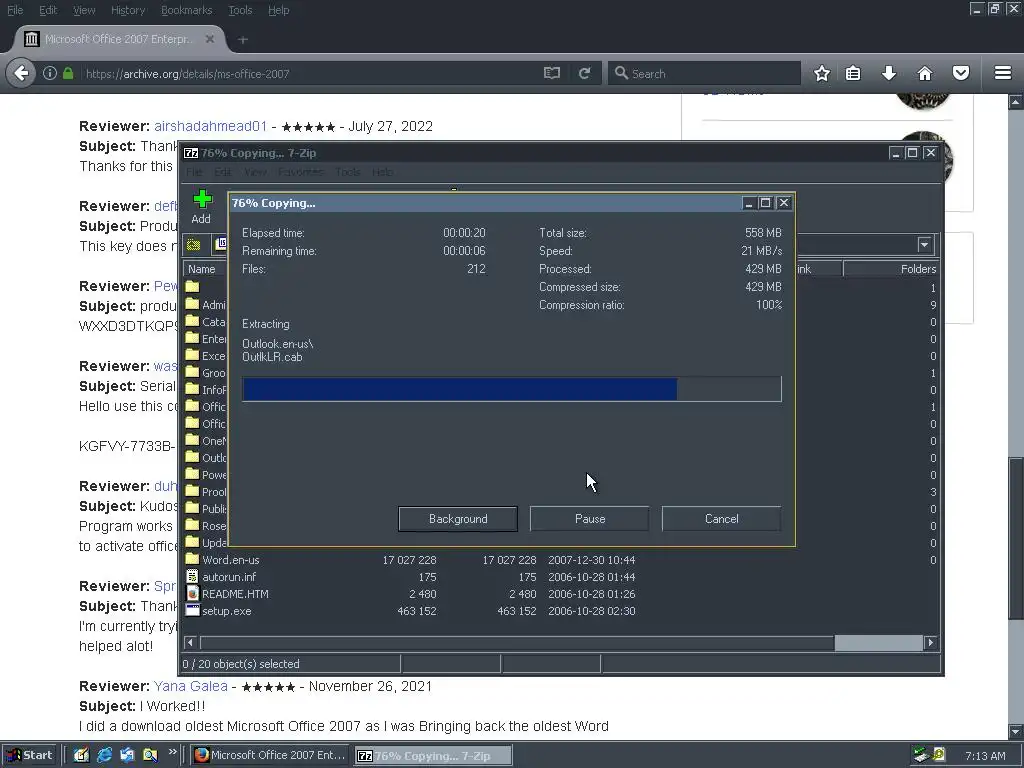Select the autorun.inf file name

pos(229,577)
